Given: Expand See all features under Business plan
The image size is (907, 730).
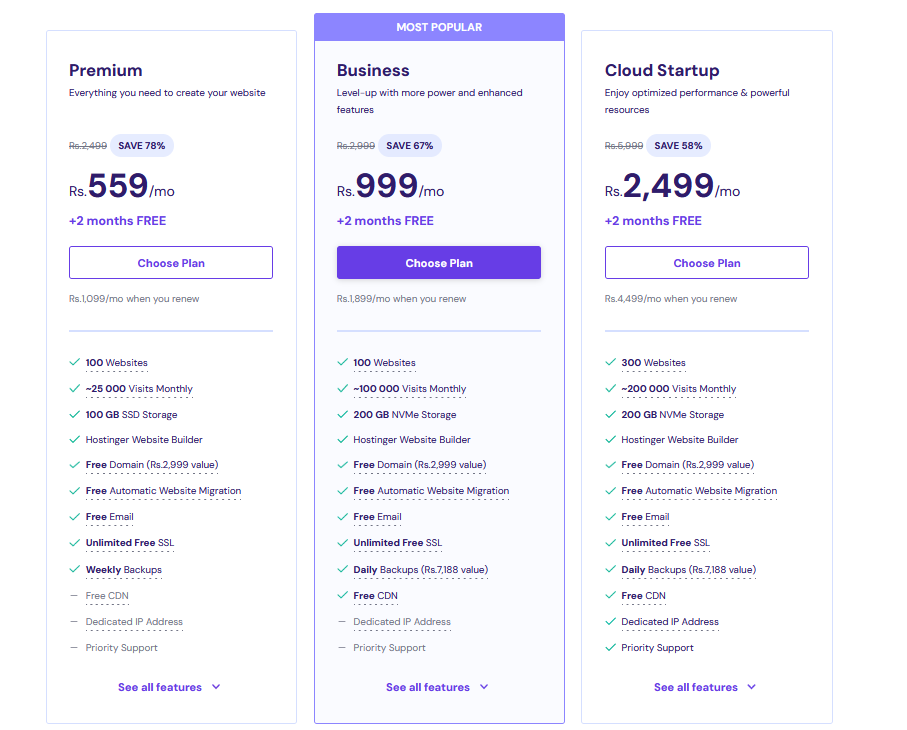Looking at the screenshot, I should [437, 688].
